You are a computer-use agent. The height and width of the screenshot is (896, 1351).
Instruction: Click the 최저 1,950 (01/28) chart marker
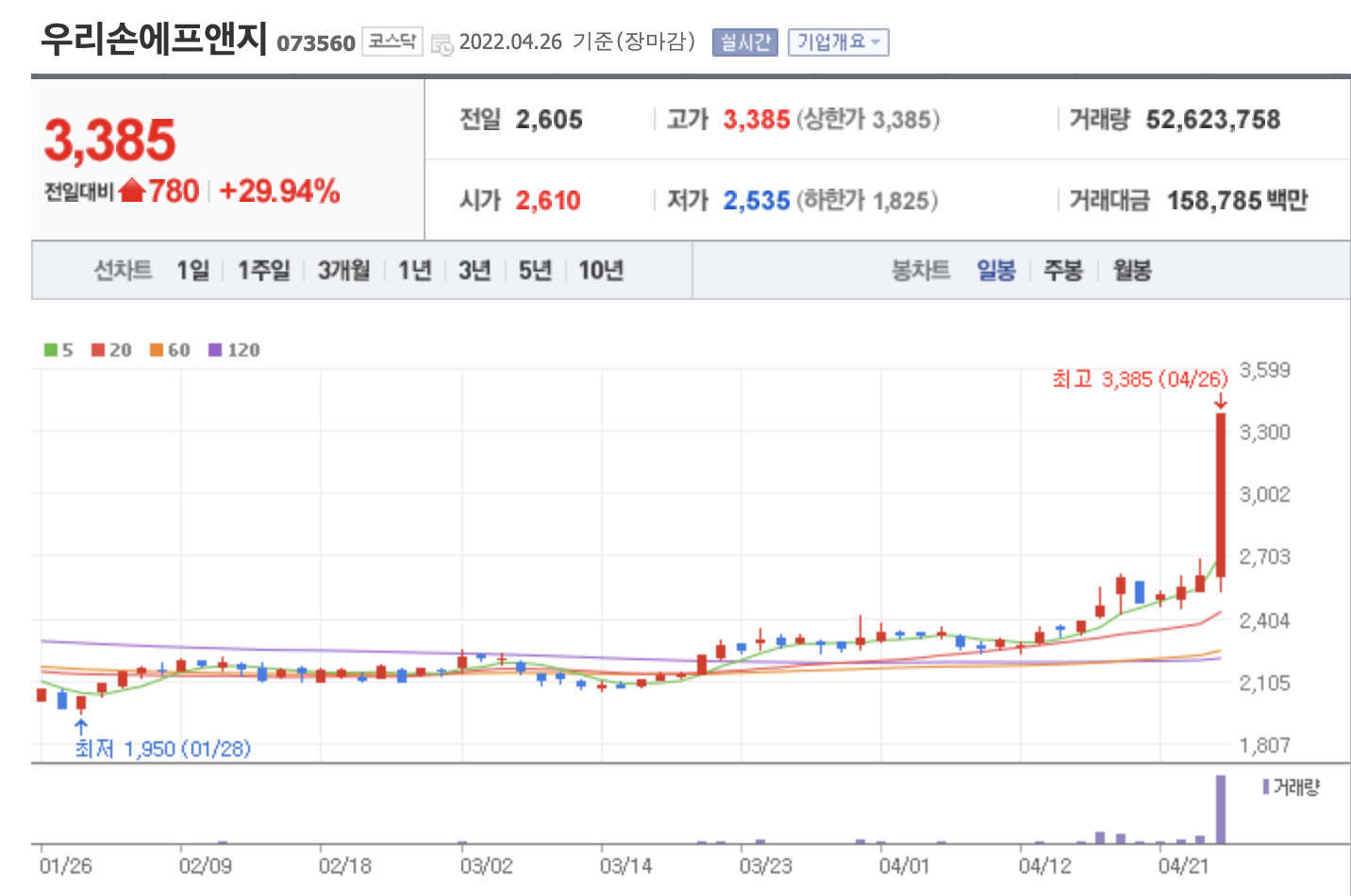(x=163, y=749)
